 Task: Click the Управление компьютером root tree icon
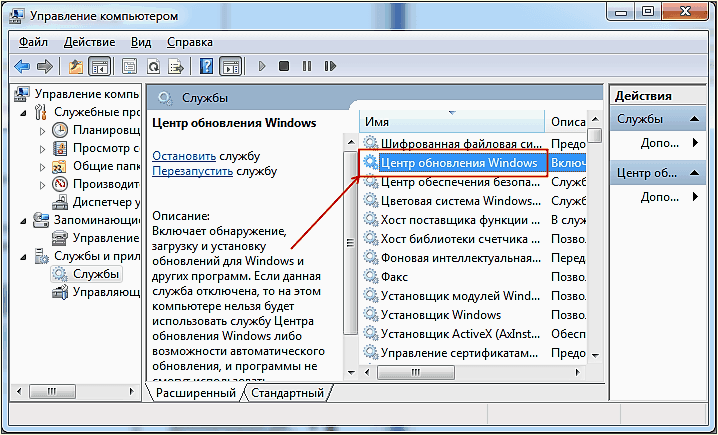tap(22, 94)
